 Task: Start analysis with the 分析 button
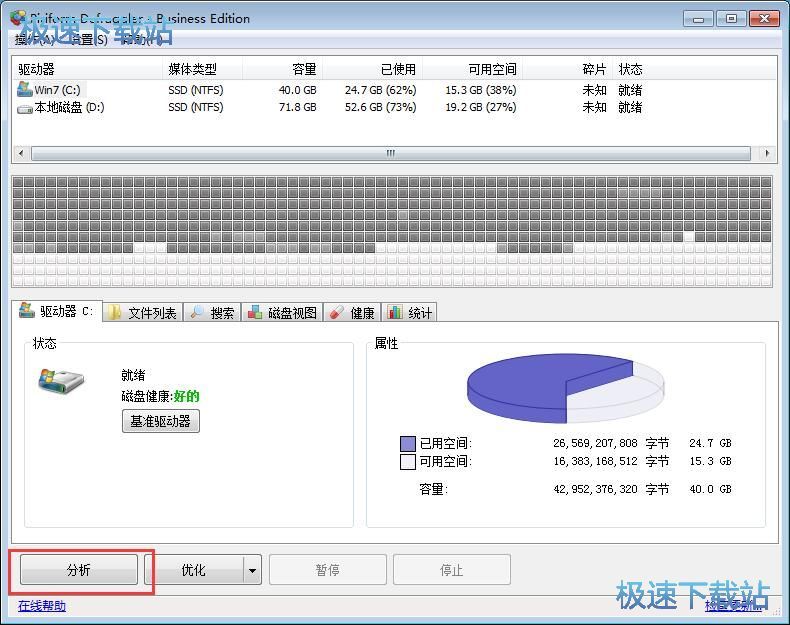[x=79, y=570]
